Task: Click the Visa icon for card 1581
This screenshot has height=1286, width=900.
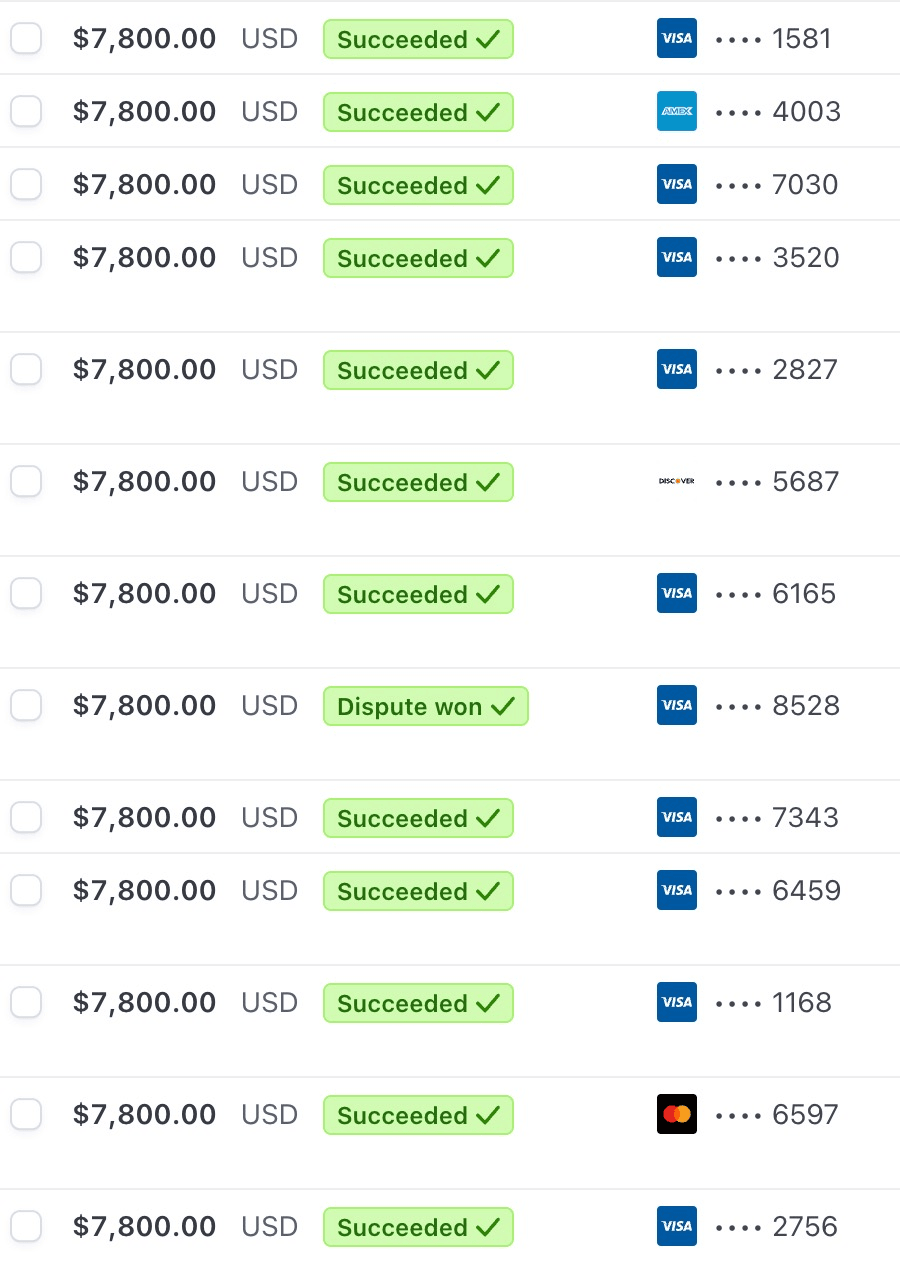Action: point(677,38)
